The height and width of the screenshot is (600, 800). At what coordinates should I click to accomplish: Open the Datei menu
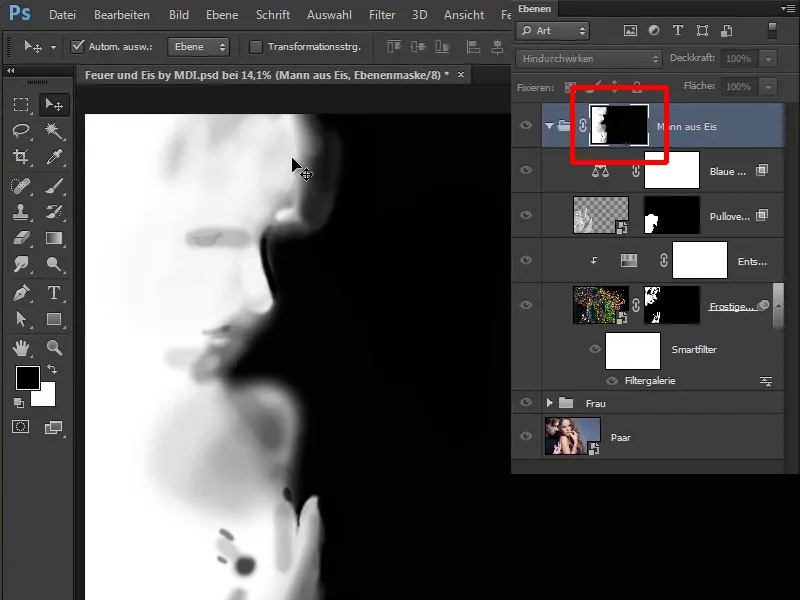click(x=62, y=15)
